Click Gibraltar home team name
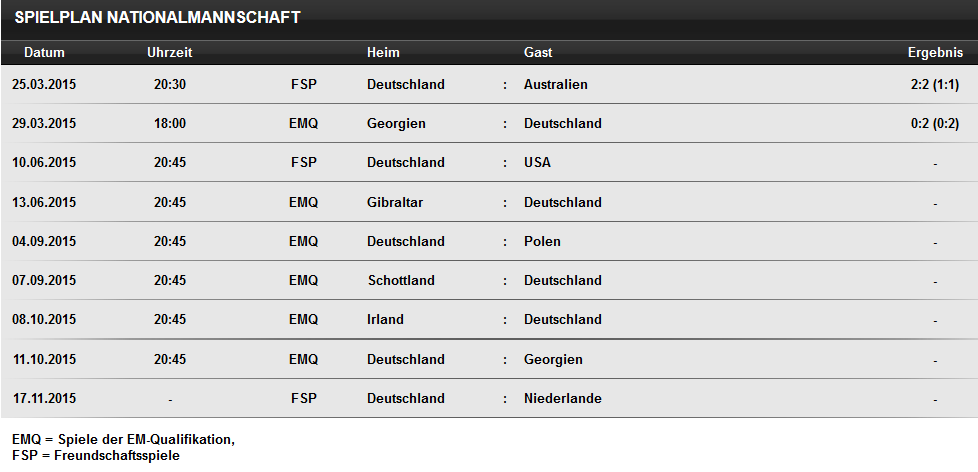978x472 pixels. (395, 202)
